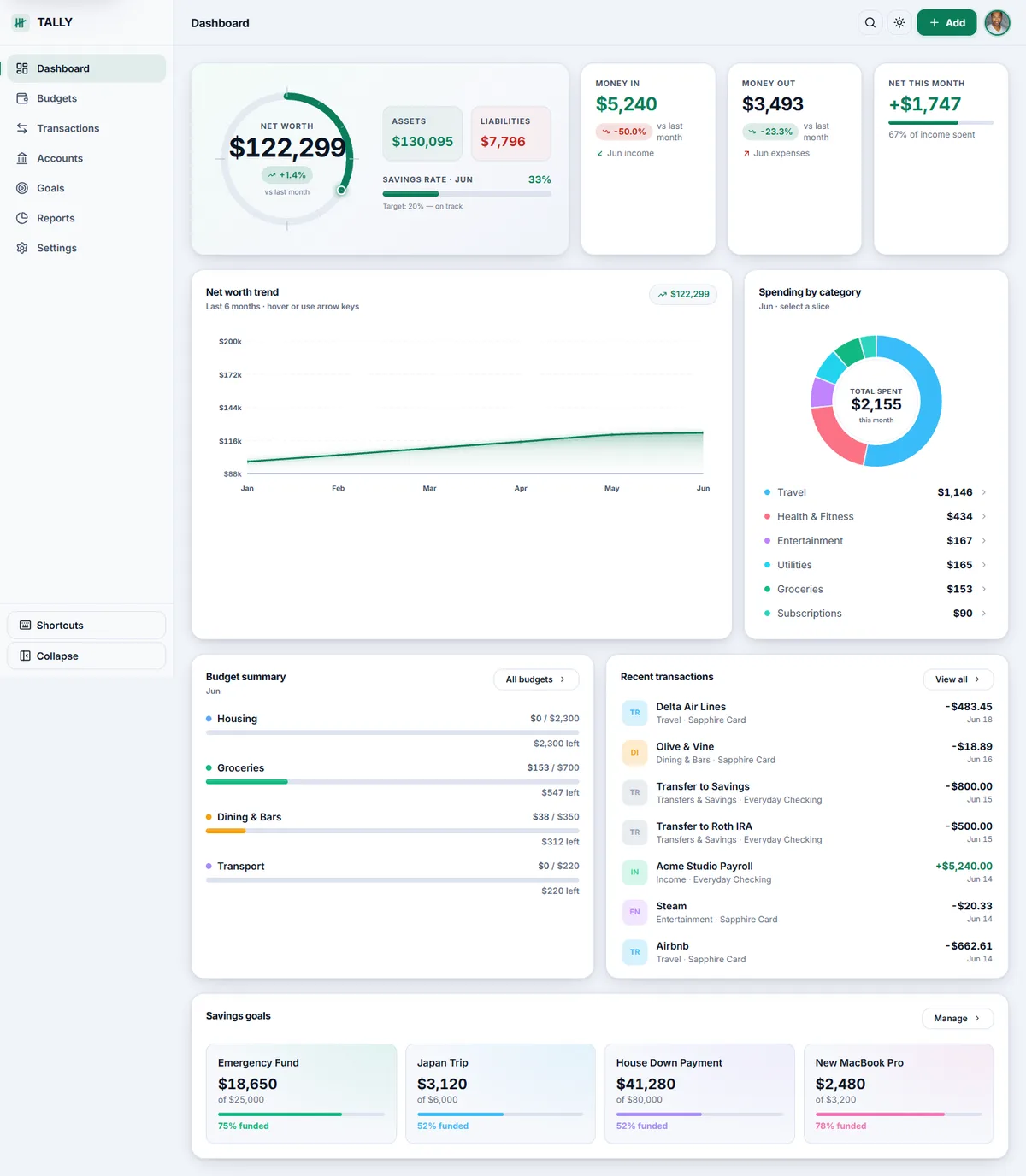Click the Shortcuts button

[86, 625]
